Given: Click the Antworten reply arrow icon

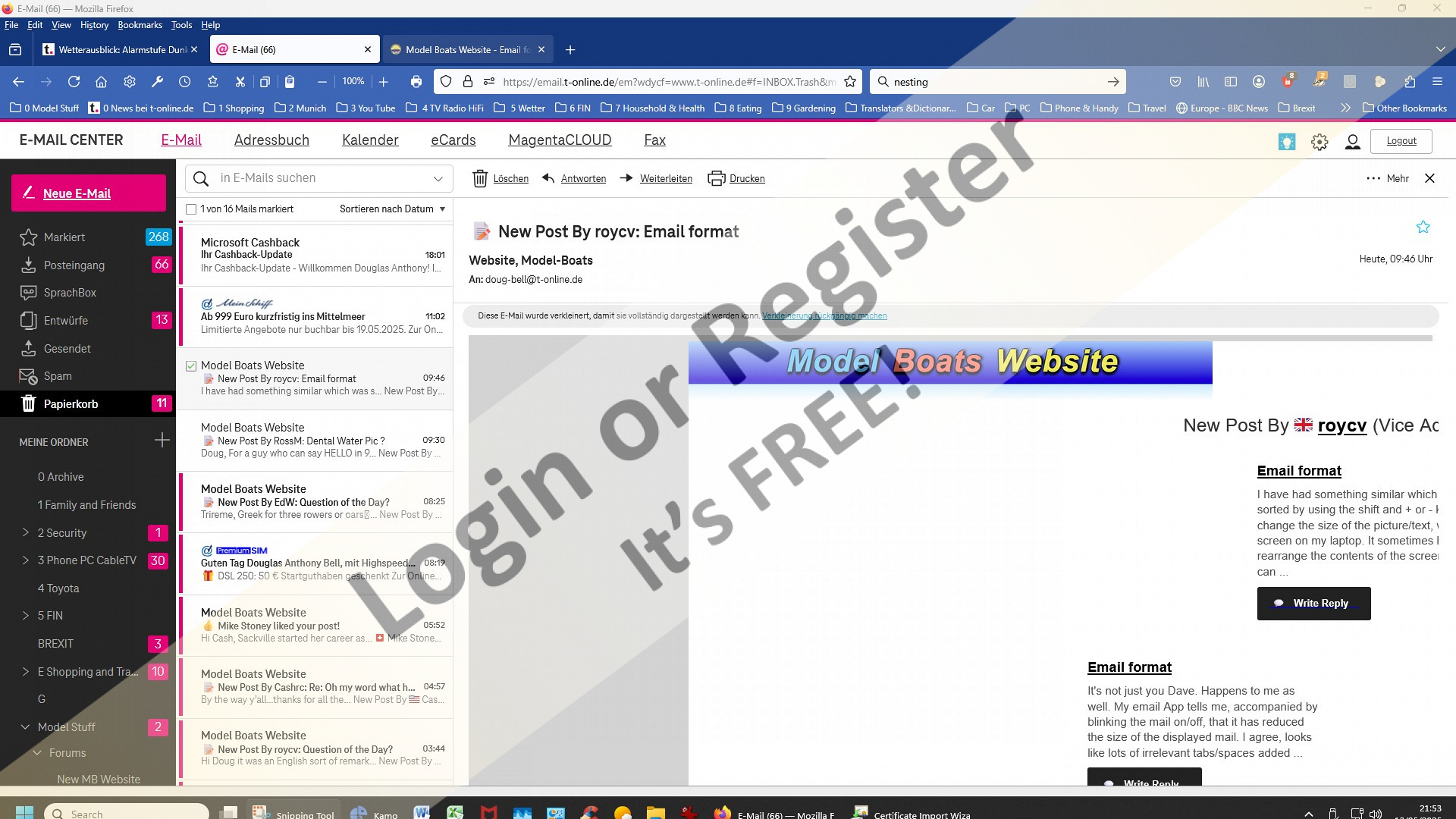Looking at the screenshot, I should (548, 179).
